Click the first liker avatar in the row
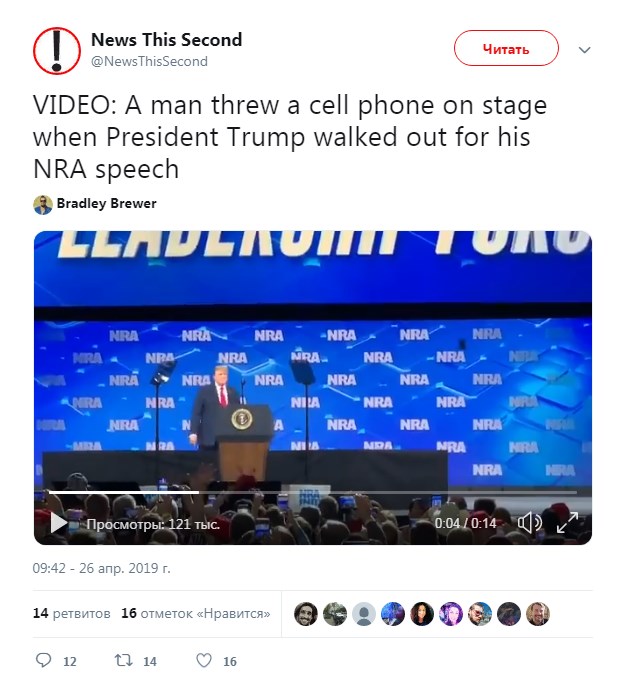 [307, 614]
